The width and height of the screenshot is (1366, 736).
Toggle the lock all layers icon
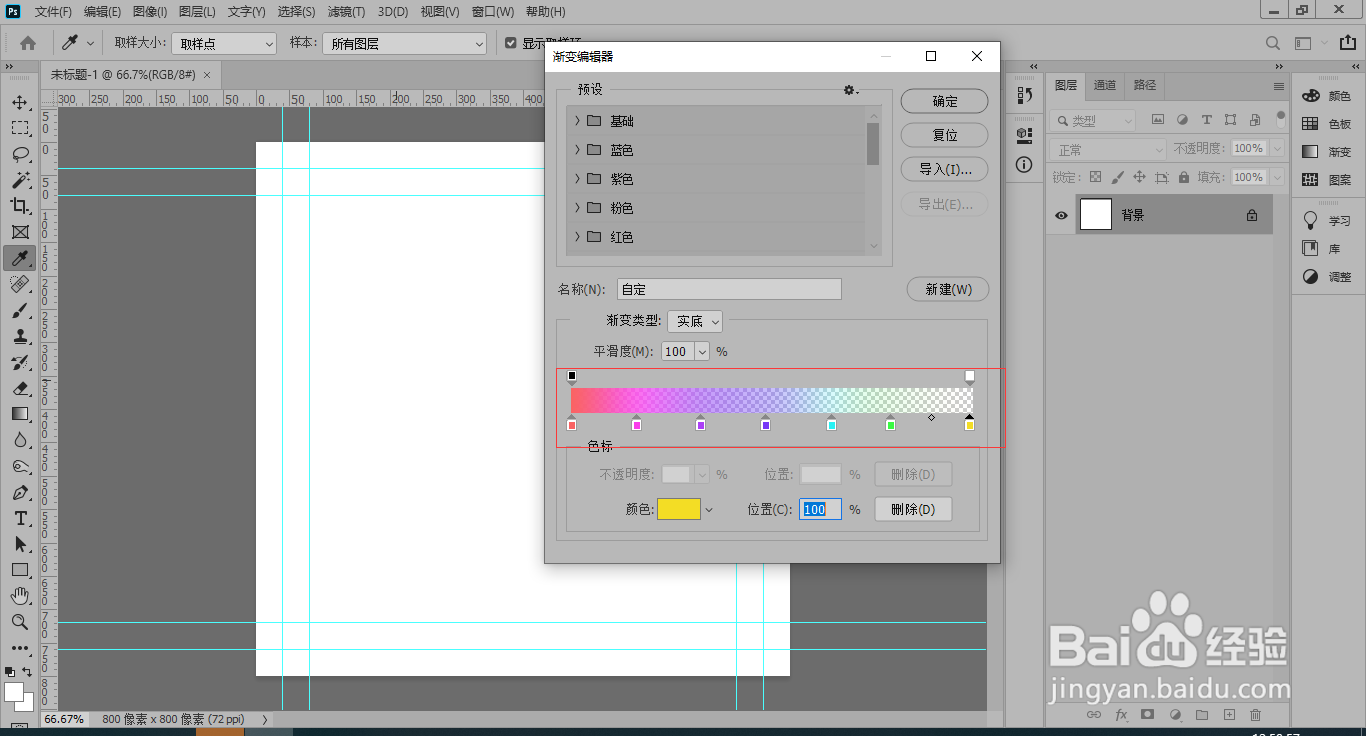point(1184,177)
